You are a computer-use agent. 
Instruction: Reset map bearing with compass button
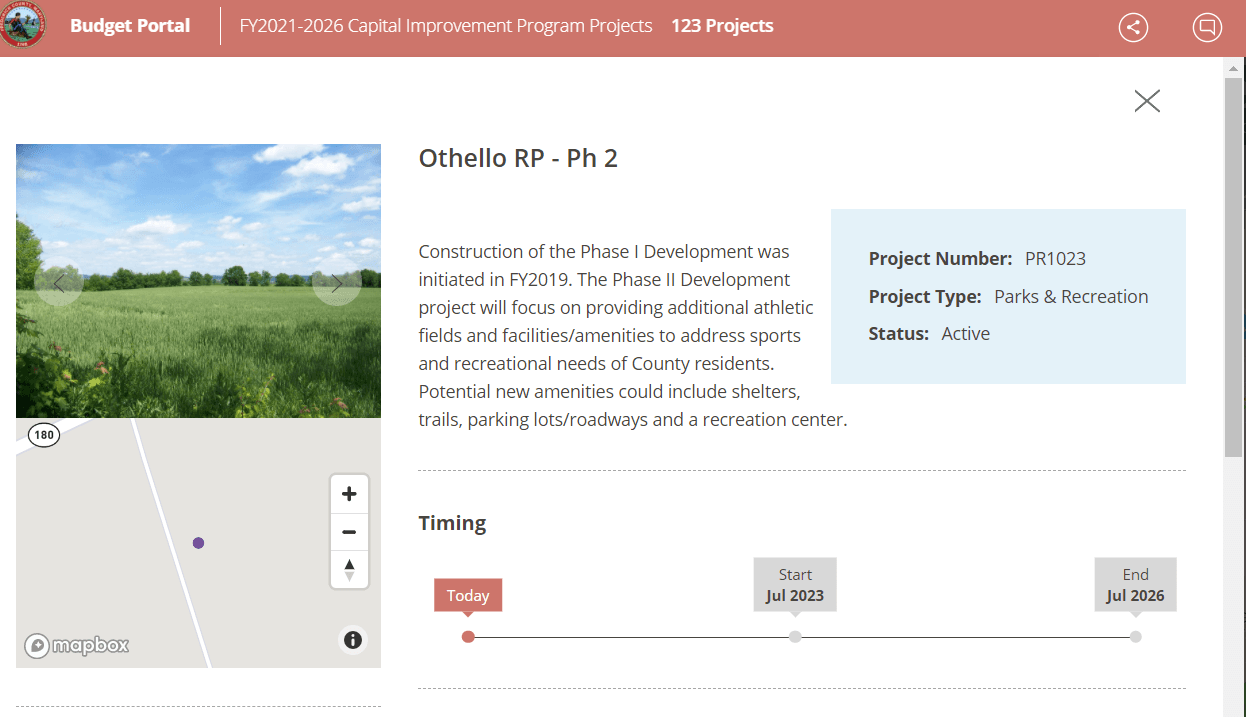pyautogui.click(x=349, y=569)
